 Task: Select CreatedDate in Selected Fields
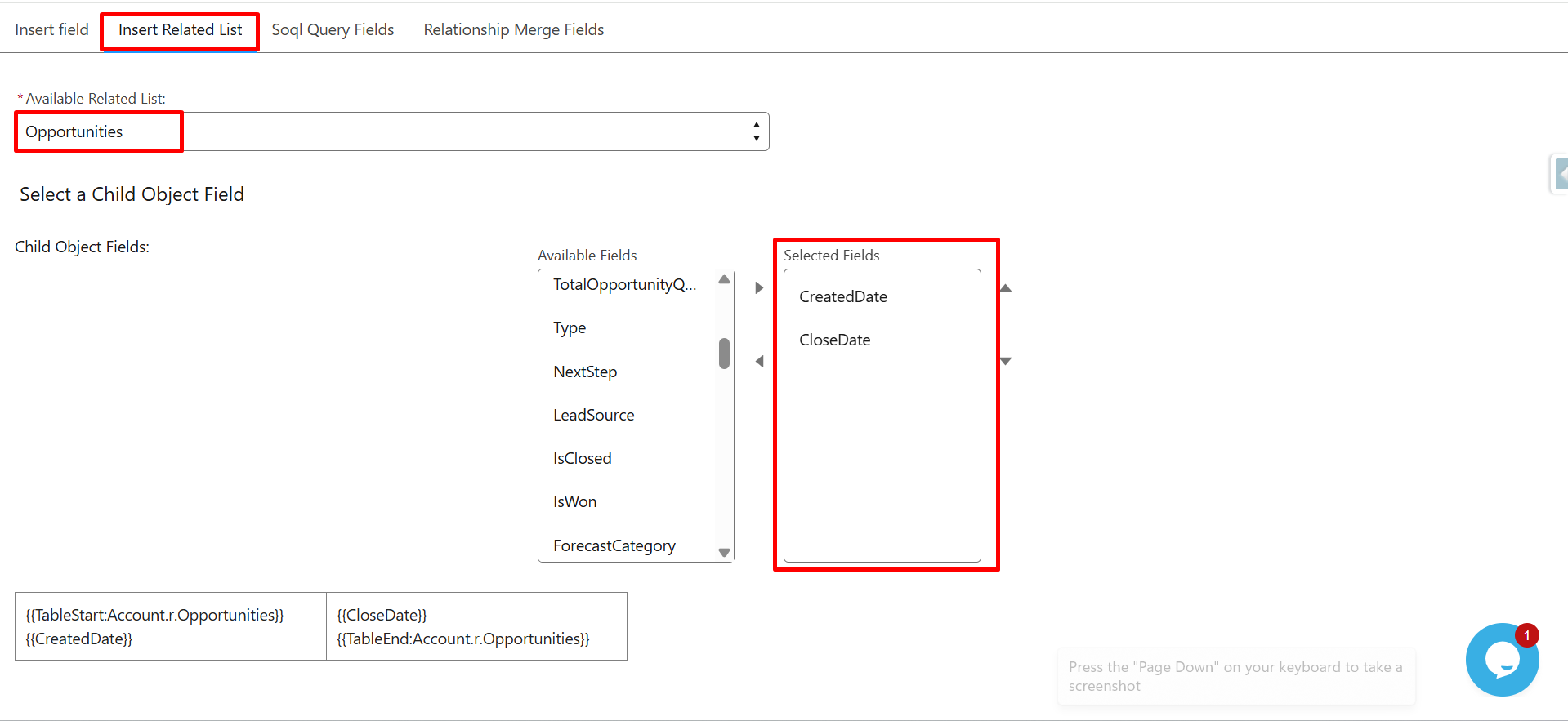click(x=842, y=296)
